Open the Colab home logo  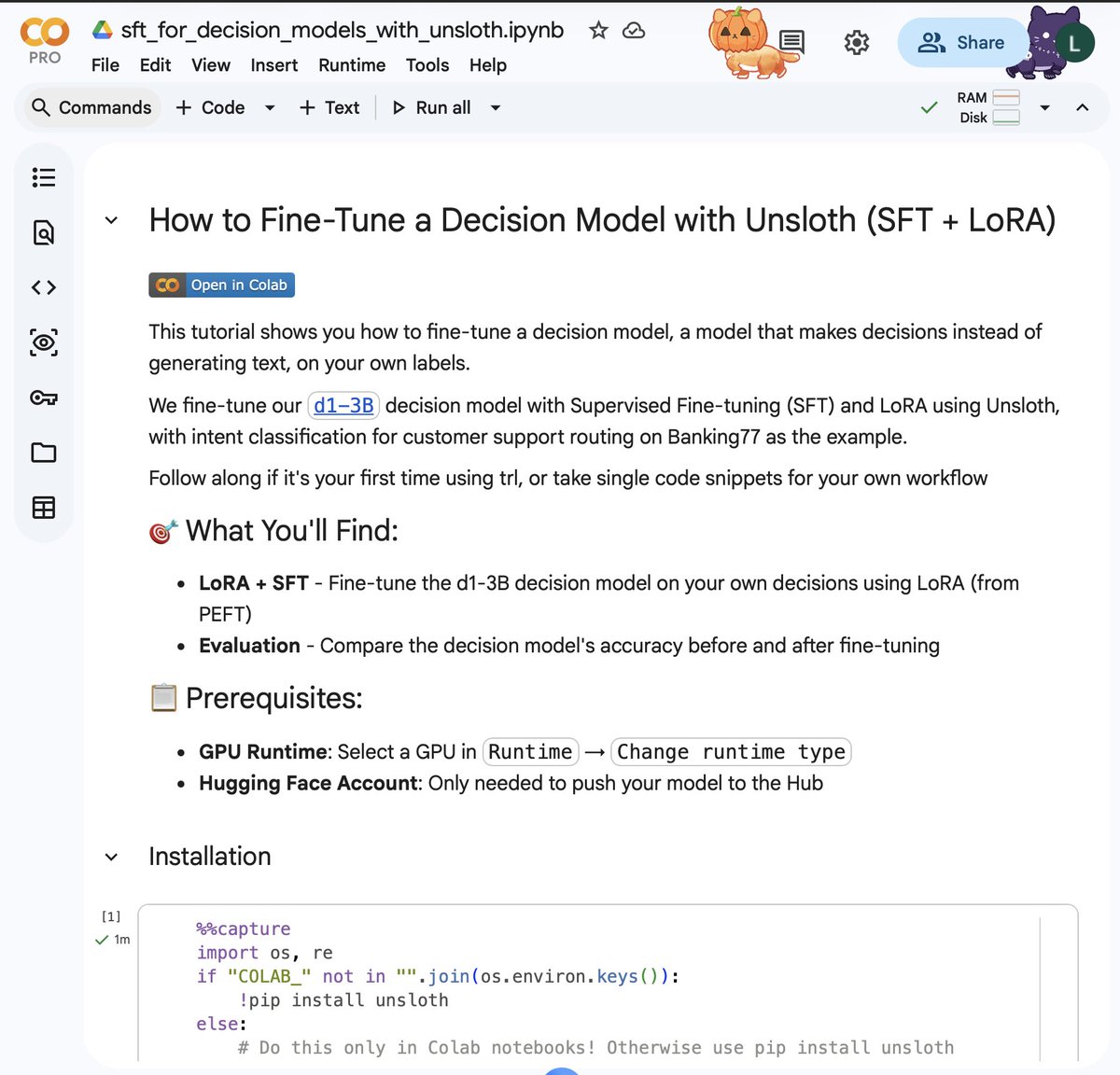[x=45, y=33]
